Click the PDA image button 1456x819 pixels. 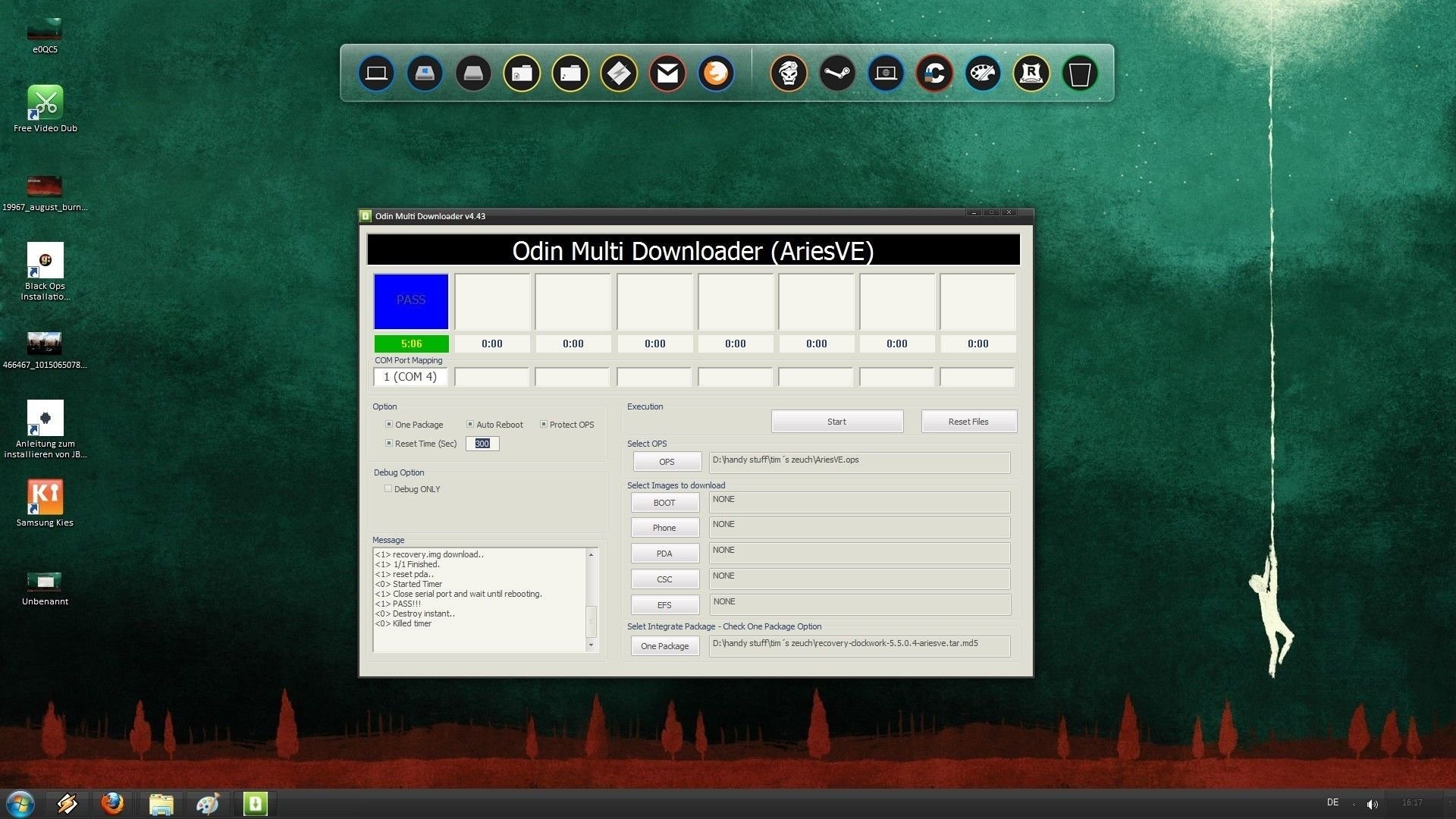click(x=664, y=554)
